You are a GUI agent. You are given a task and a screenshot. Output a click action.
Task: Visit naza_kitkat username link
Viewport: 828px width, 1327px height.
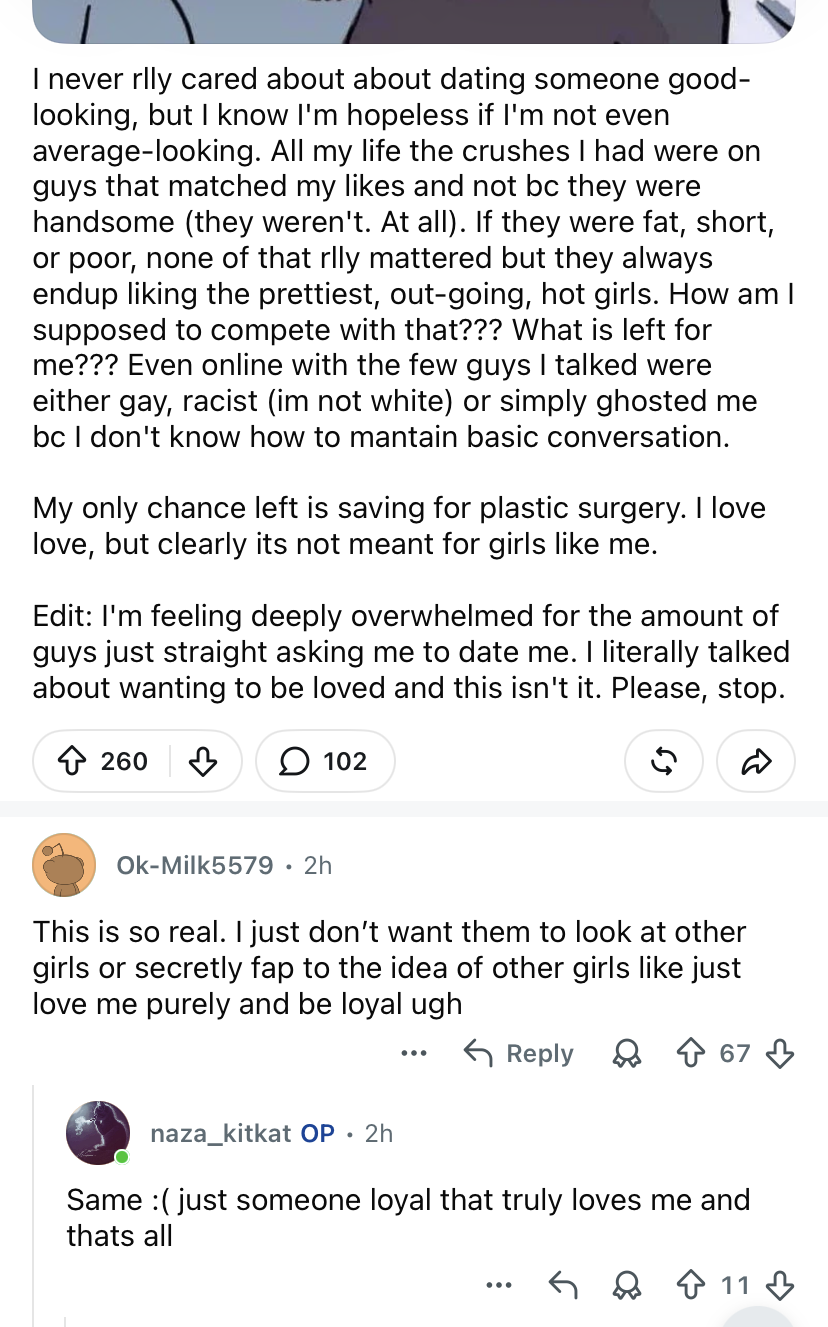[221, 1133]
